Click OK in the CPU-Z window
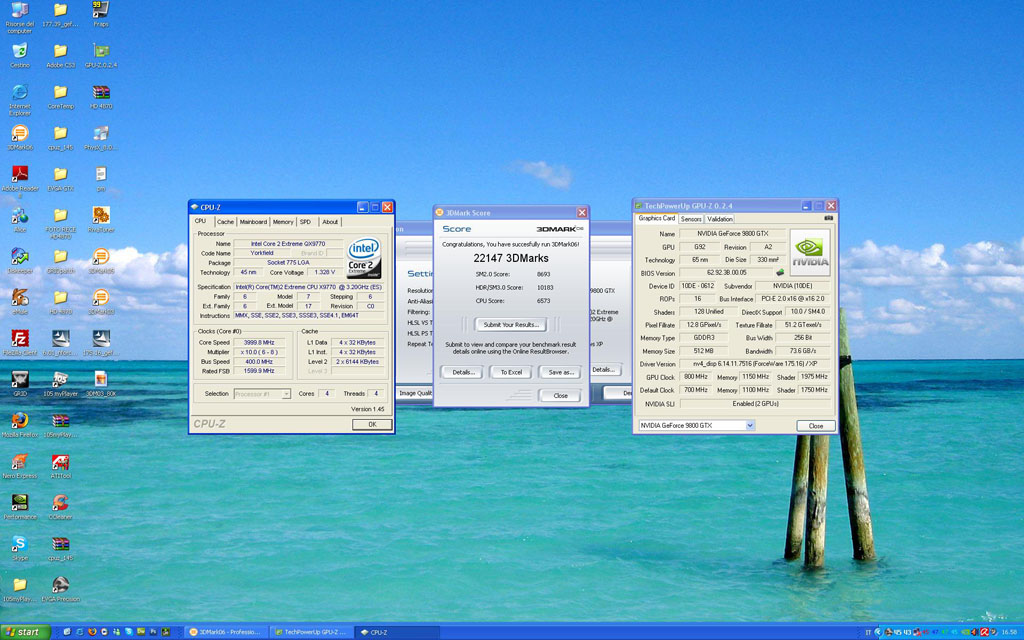This screenshot has height=640, width=1024. click(x=372, y=424)
